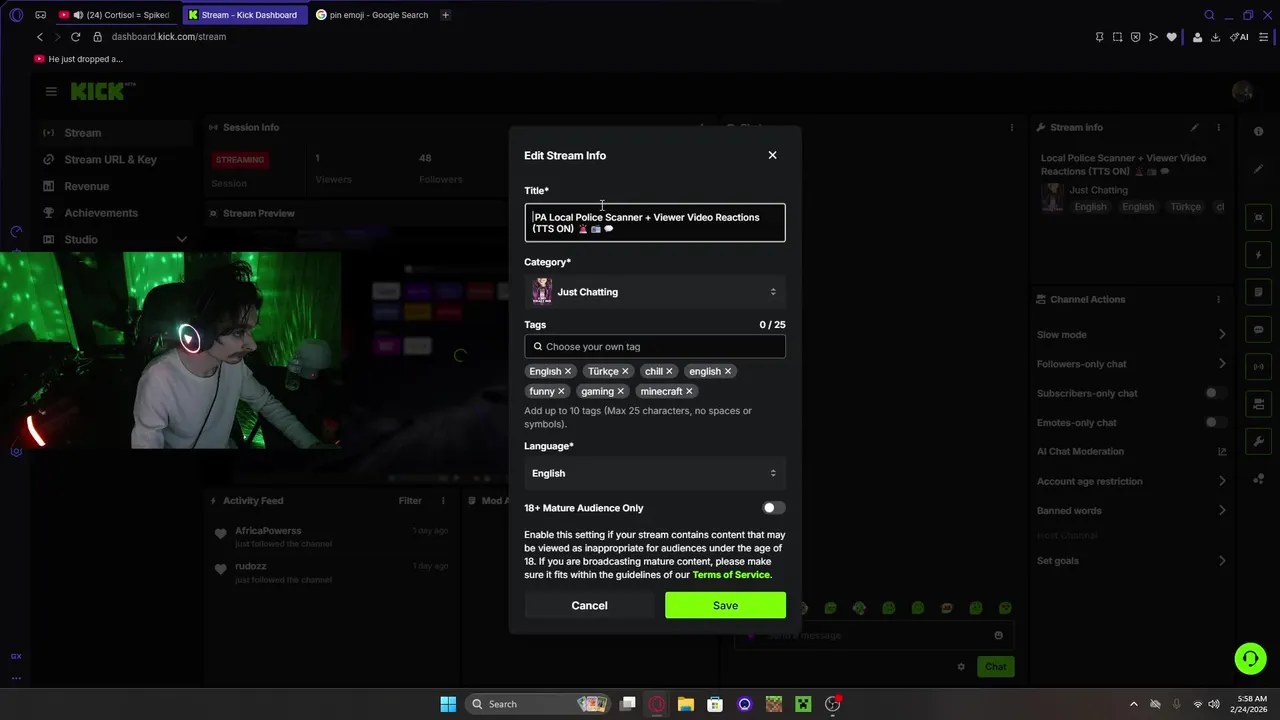Open the Language dropdown set to English
This screenshot has width=1280, height=720.
pos(655,473)
